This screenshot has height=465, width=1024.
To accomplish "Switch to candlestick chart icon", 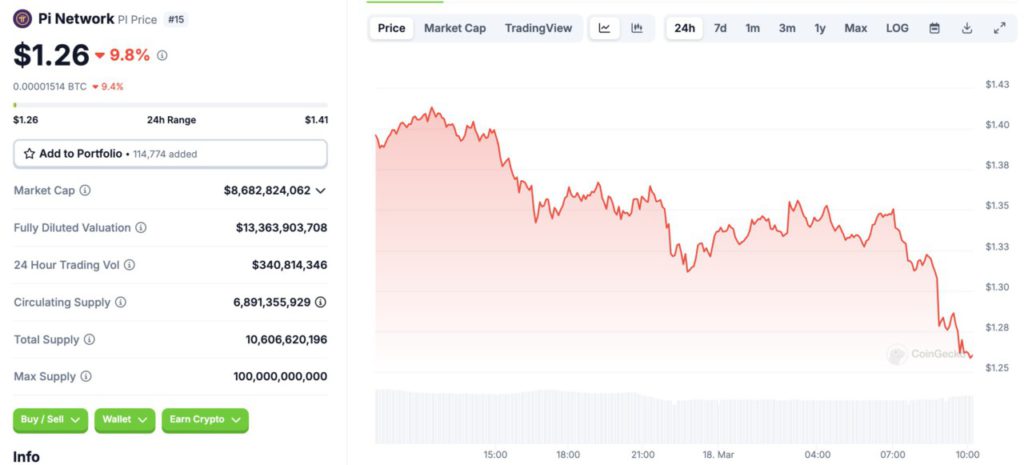I will [637, 28].
